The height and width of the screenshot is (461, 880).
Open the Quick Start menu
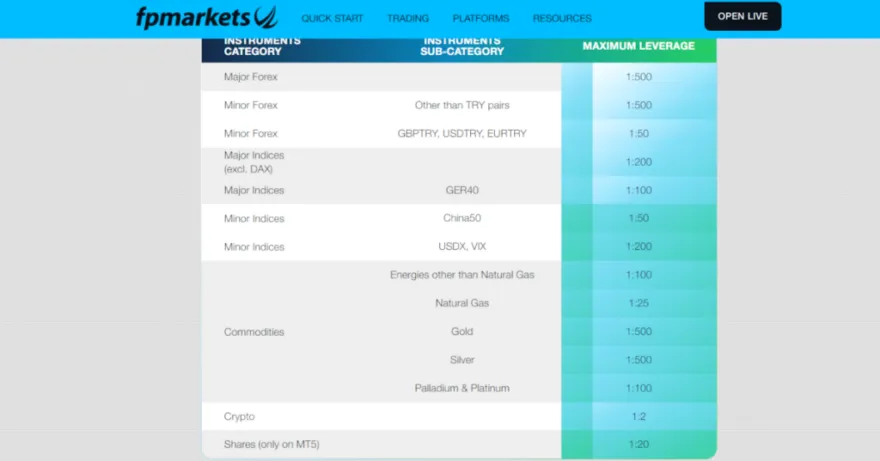332,18
